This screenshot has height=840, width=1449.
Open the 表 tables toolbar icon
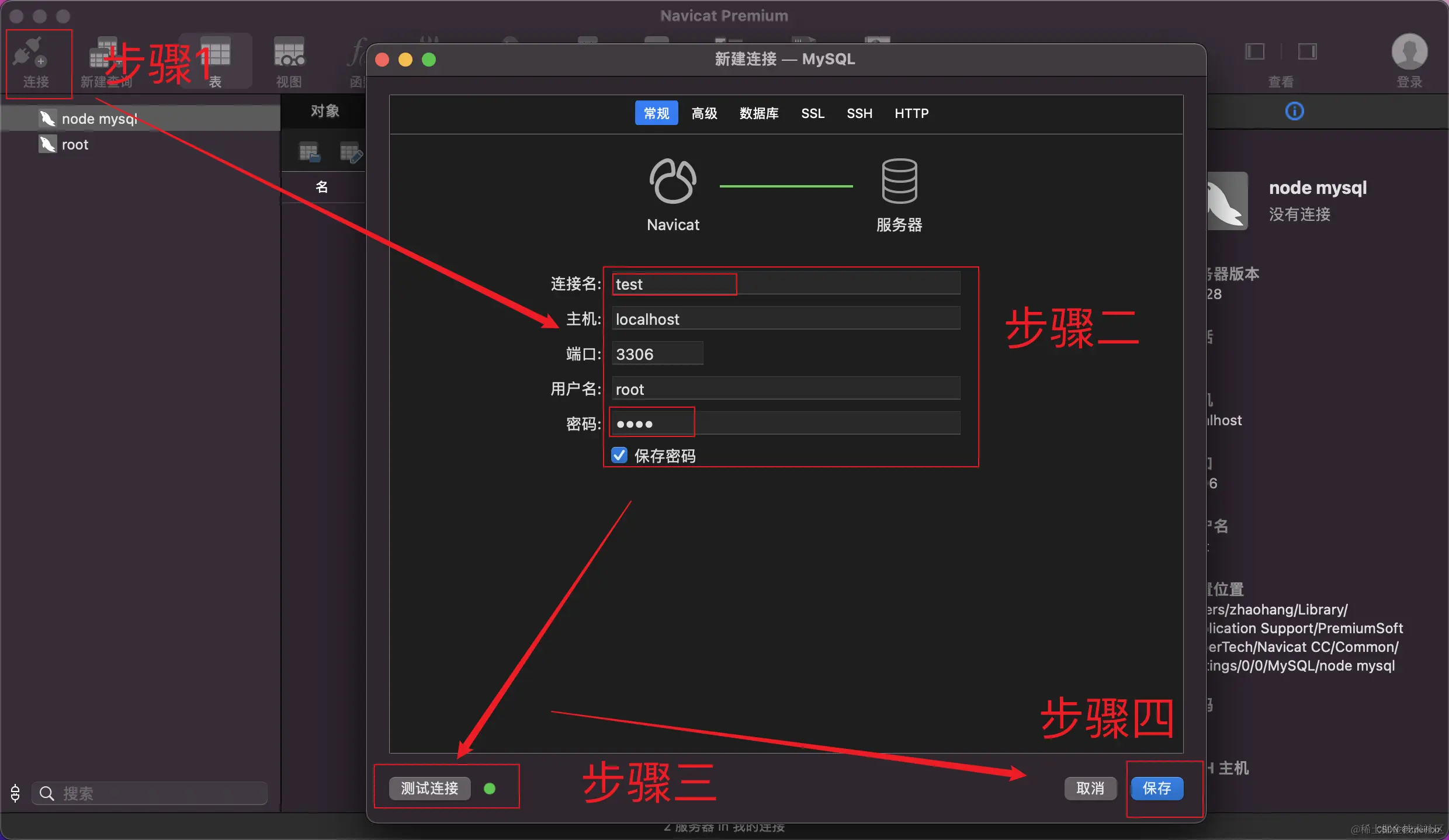[x=215, y=58]
